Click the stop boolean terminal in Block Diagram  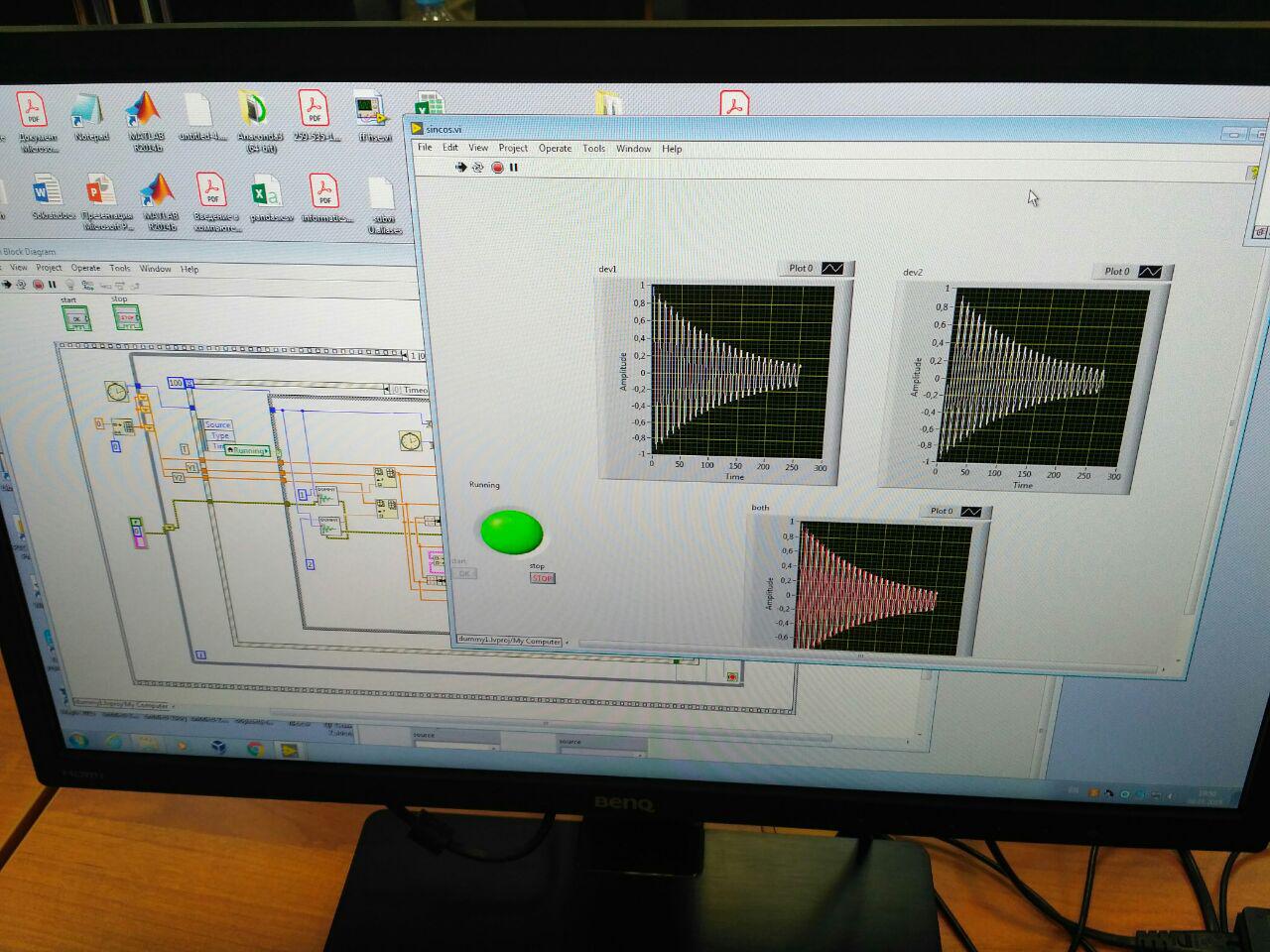point(127,317)
